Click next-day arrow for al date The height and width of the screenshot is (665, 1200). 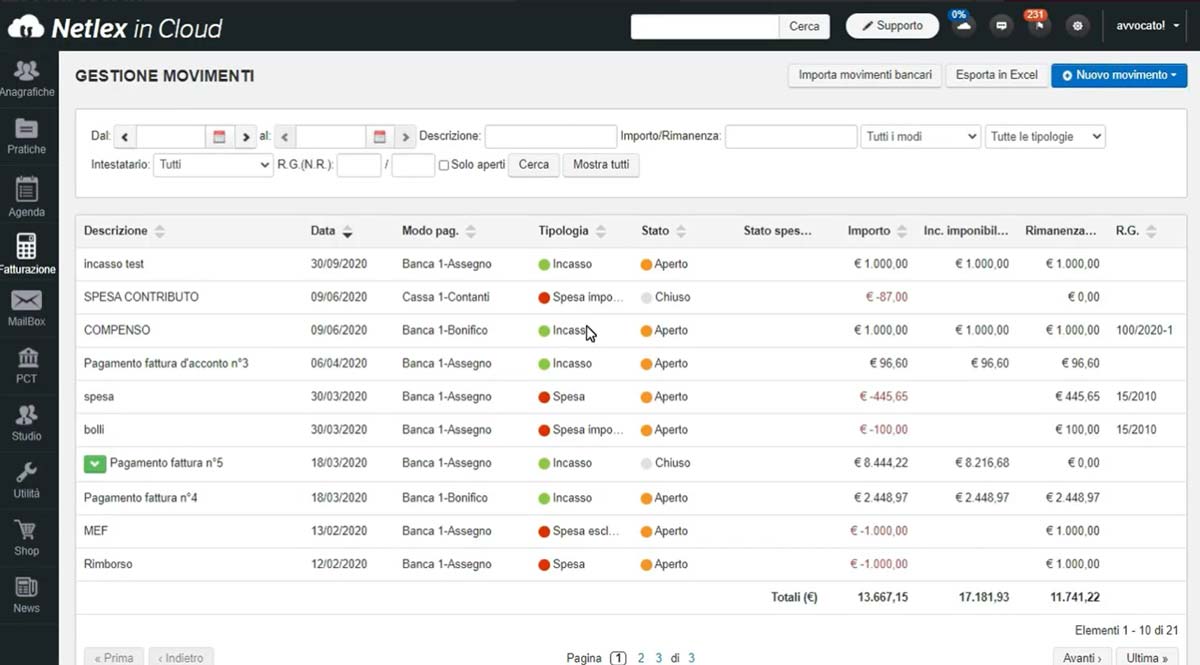pyautogui.click(x=405, y=137)
